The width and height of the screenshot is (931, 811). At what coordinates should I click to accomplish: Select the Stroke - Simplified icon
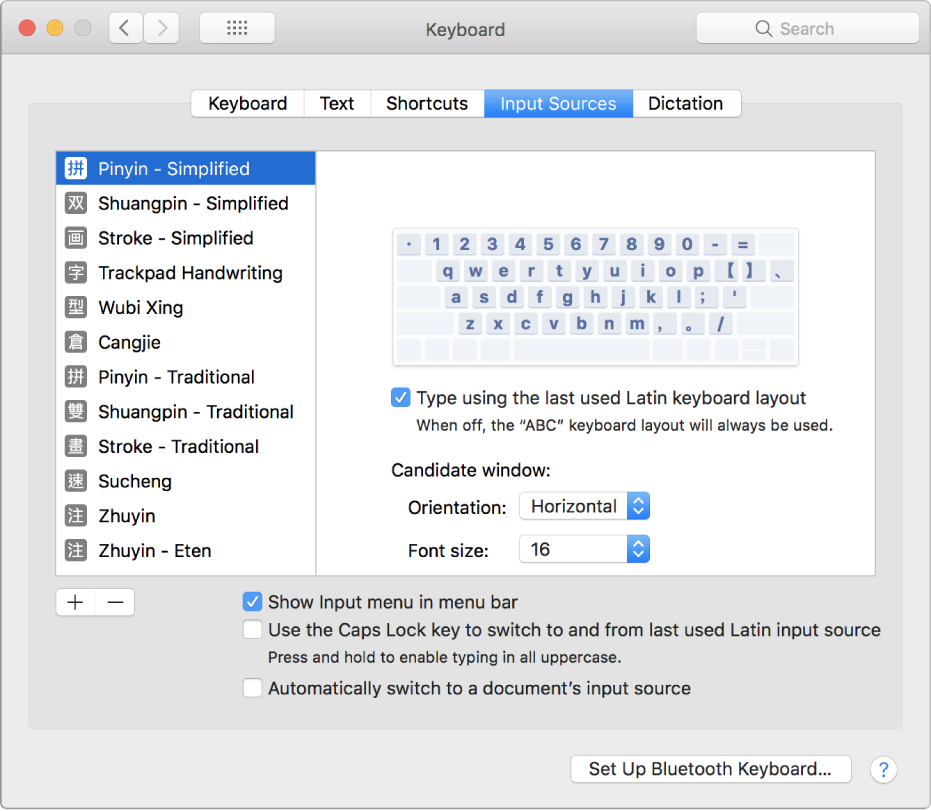[76, 238]
